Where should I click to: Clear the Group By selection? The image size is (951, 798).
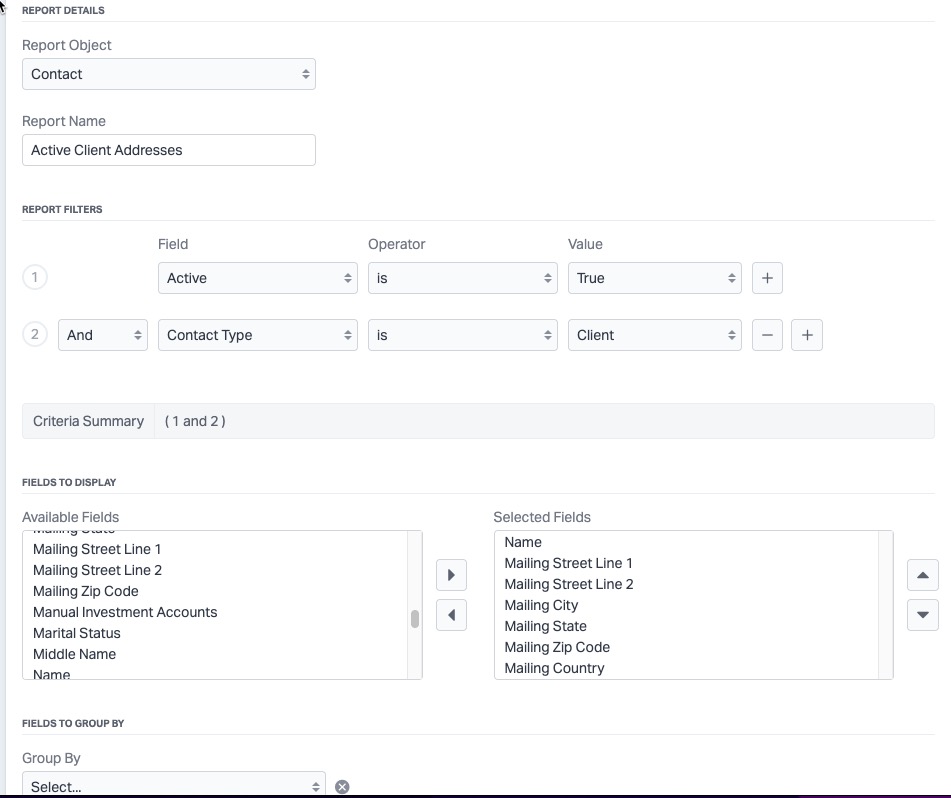pyautogui.click(x=342, y=787)
